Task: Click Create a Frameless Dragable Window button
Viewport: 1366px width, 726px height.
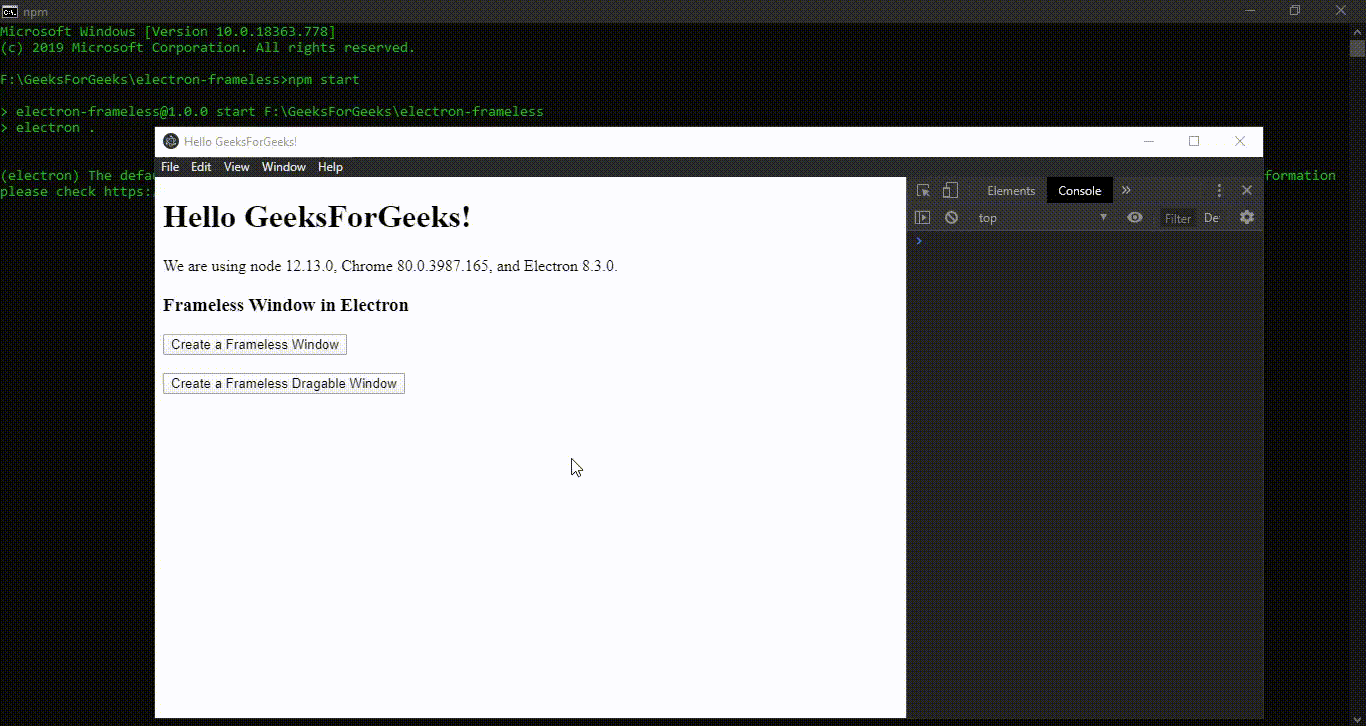Action: click(284, 383)
